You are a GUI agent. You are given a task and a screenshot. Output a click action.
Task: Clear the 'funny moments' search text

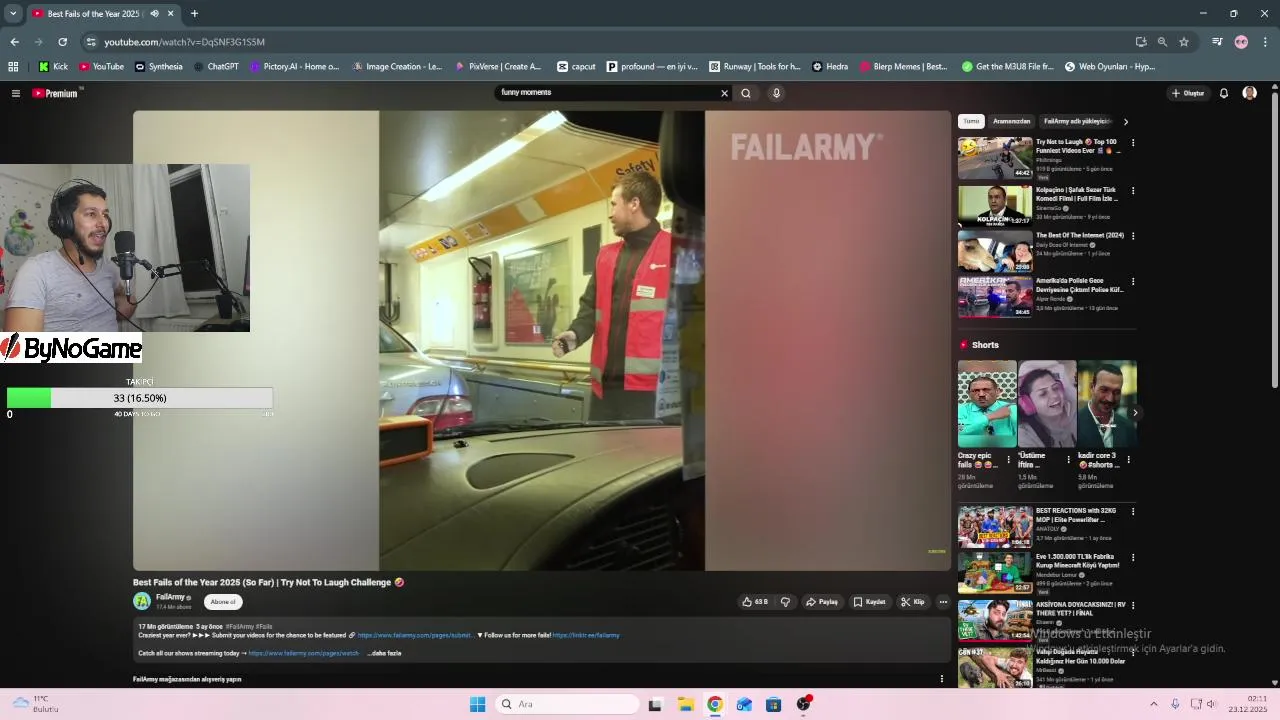[x=725, y=93]
